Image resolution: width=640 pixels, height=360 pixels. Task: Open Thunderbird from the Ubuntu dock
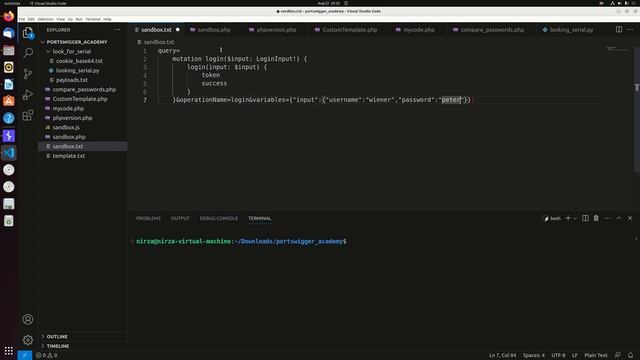coord(9,33)
